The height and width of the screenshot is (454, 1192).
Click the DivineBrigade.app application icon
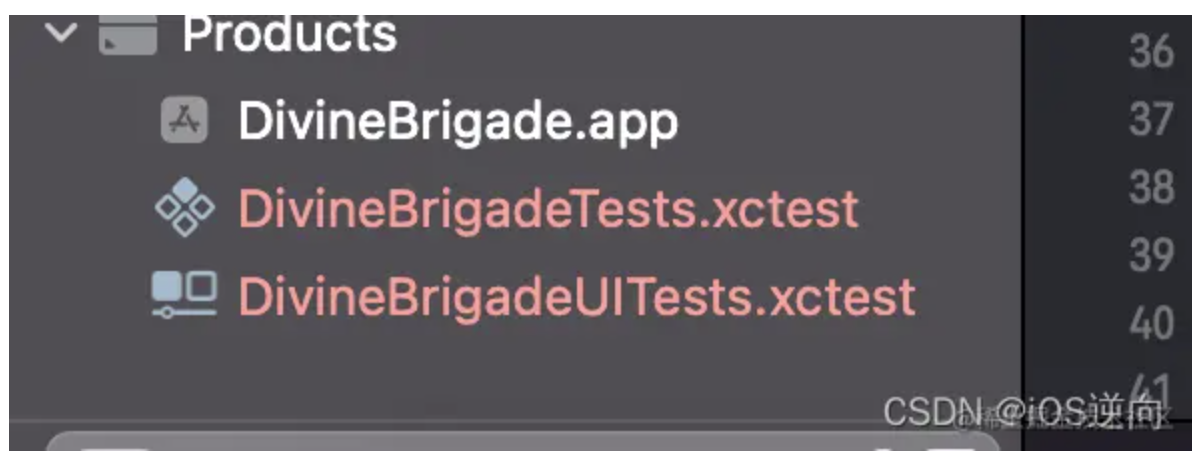tap(184, 120)
